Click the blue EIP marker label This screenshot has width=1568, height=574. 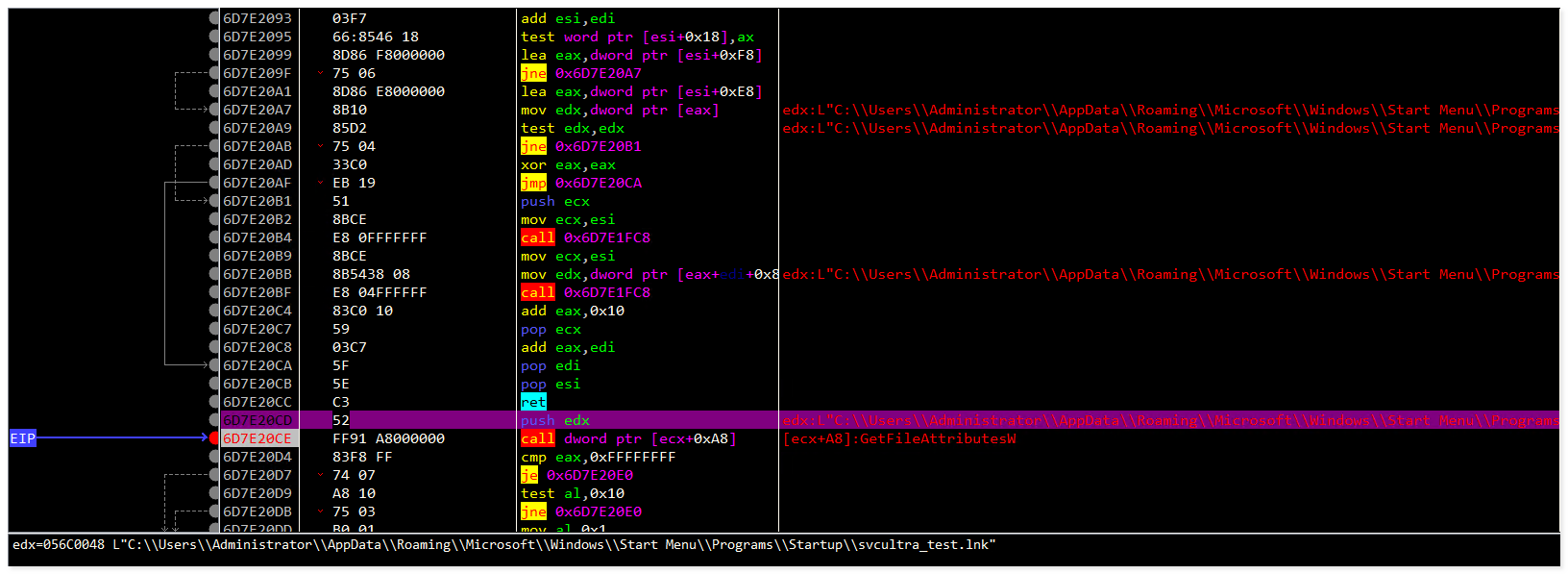(22, 438)
